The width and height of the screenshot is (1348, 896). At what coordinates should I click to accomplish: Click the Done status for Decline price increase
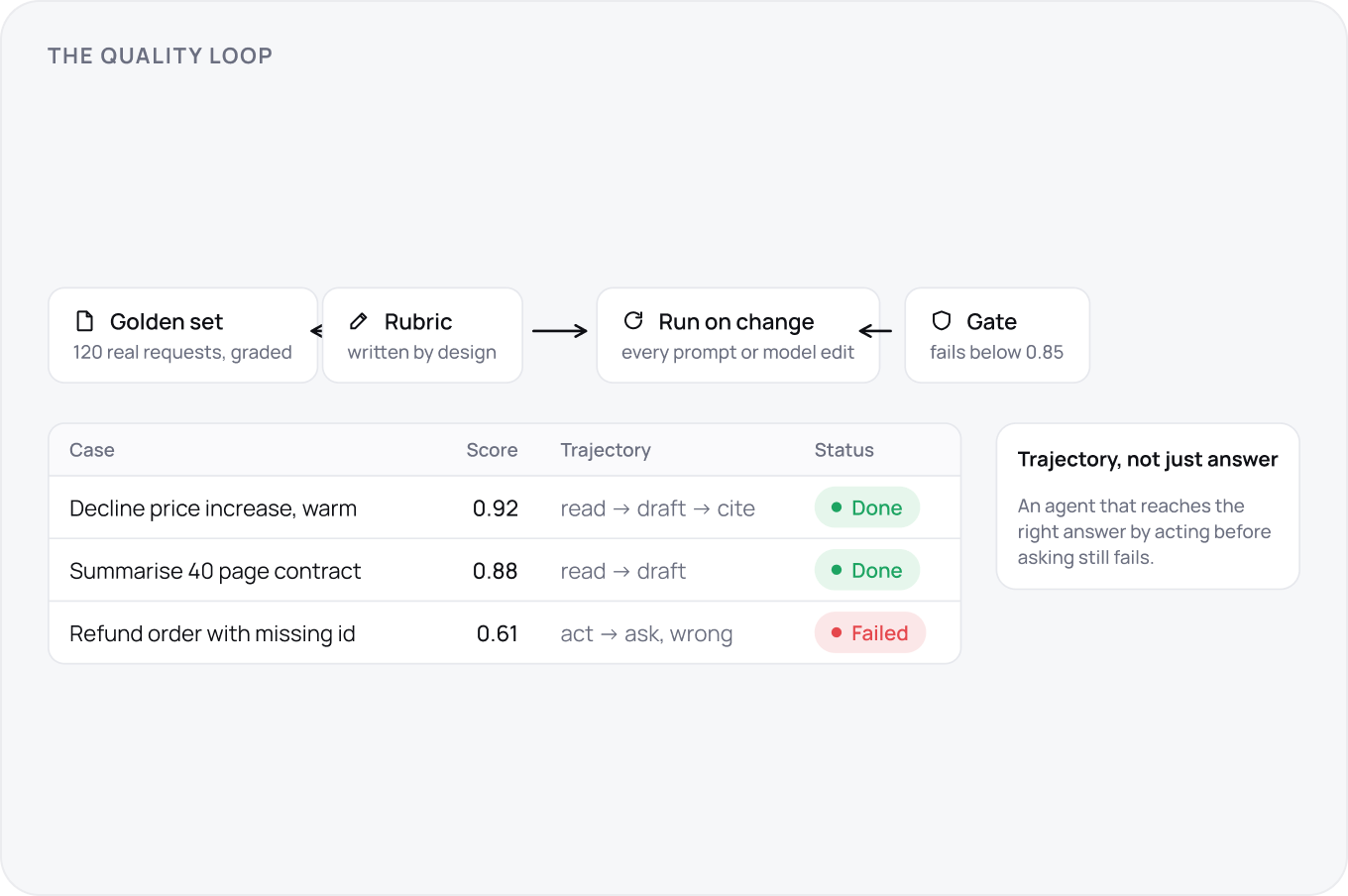point(867,507)
